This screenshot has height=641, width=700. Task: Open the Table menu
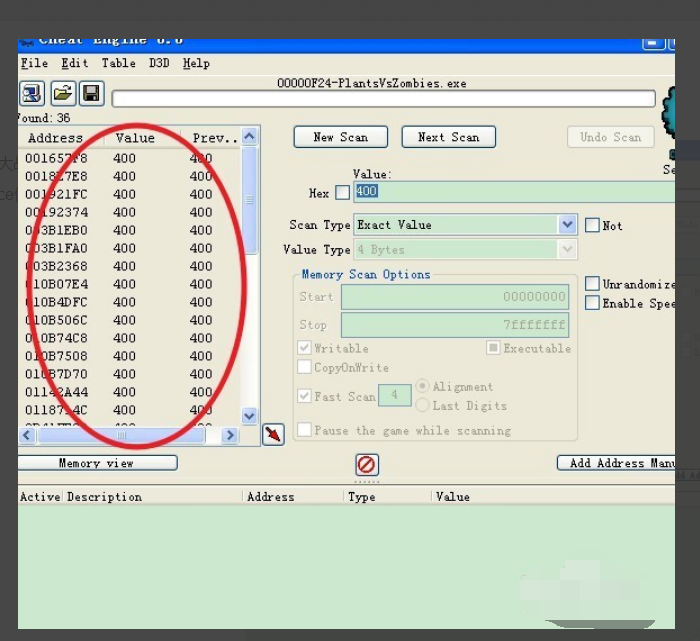[118, 63]
